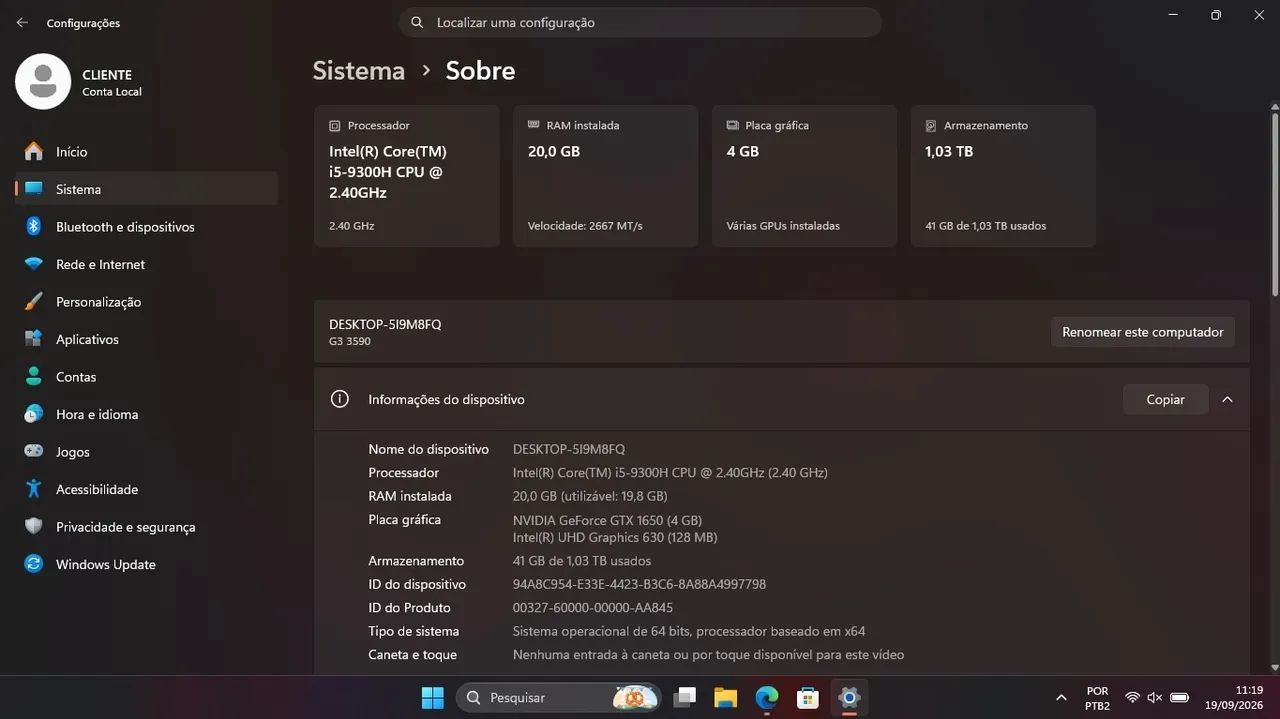Click the taskbar Pesquisar search box
Screen dimensions: 1280x719
(559, 697)
